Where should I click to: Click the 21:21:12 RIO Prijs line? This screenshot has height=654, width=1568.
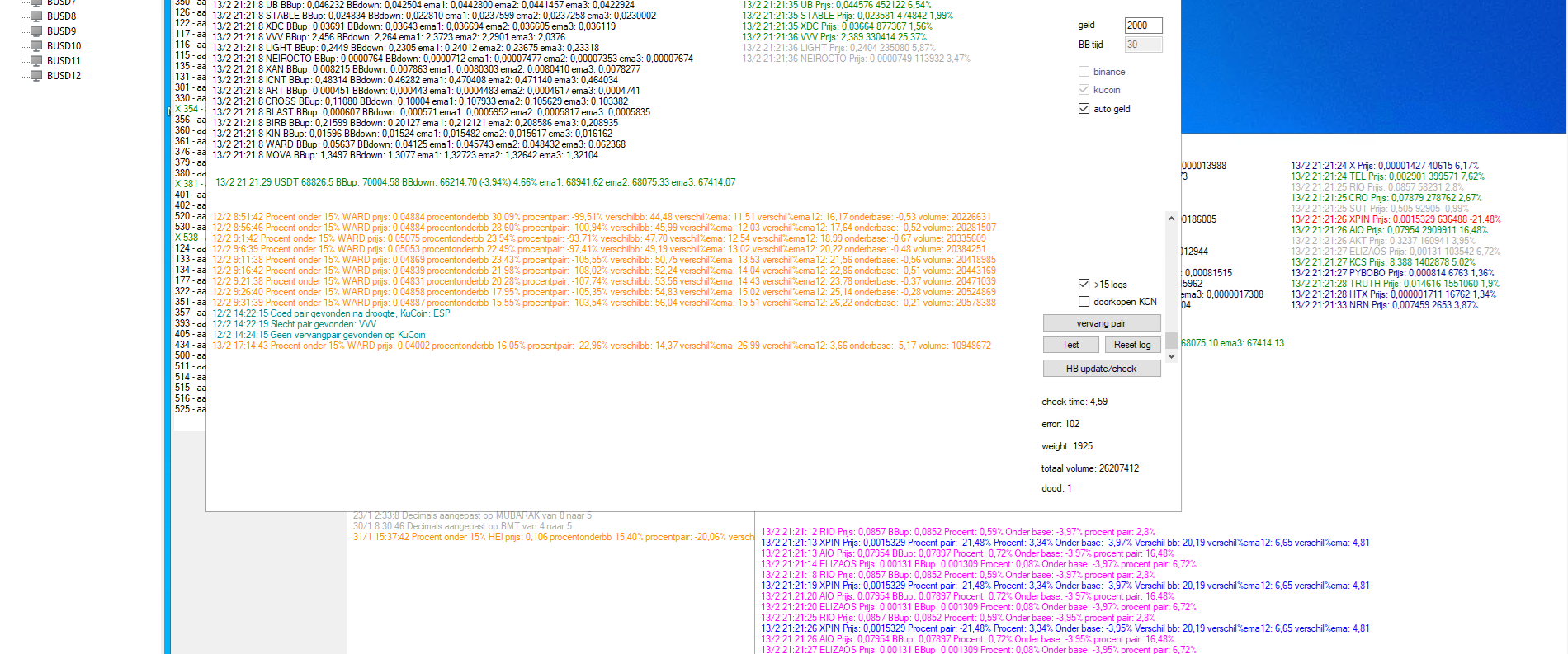[x=958, y=532]
